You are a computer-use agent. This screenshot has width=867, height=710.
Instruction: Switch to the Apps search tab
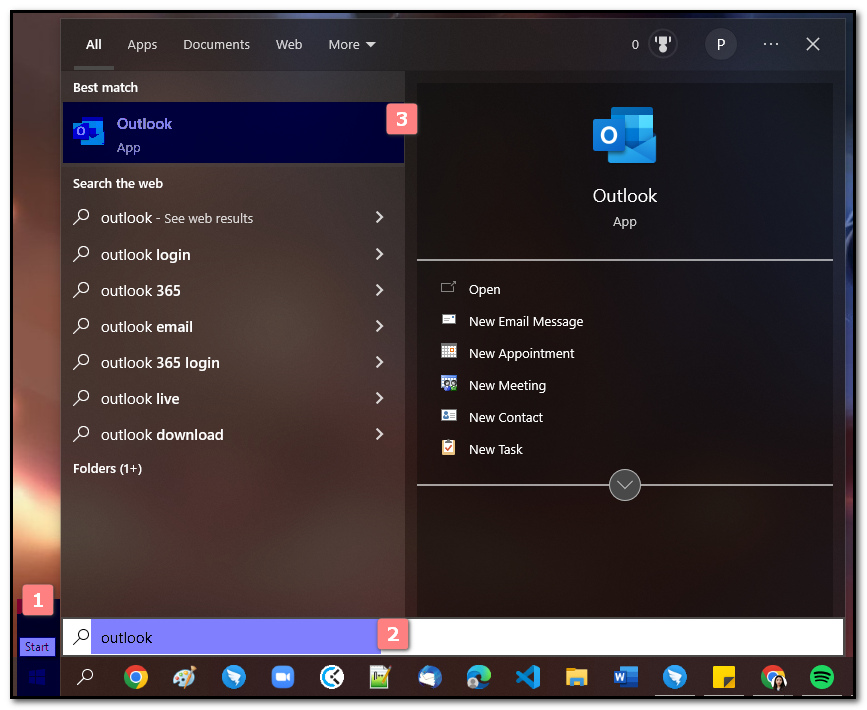pos(142,44)
